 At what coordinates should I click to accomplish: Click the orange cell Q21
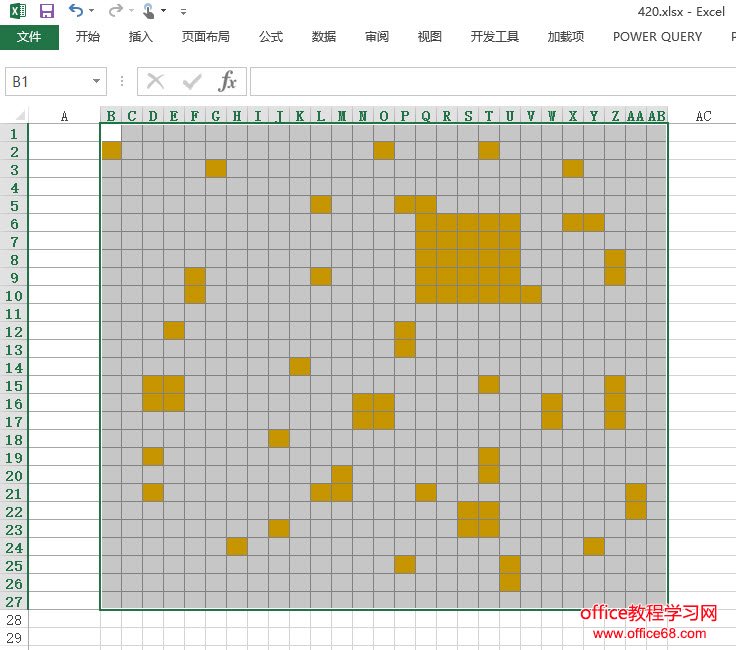click(x=426, y=492)
